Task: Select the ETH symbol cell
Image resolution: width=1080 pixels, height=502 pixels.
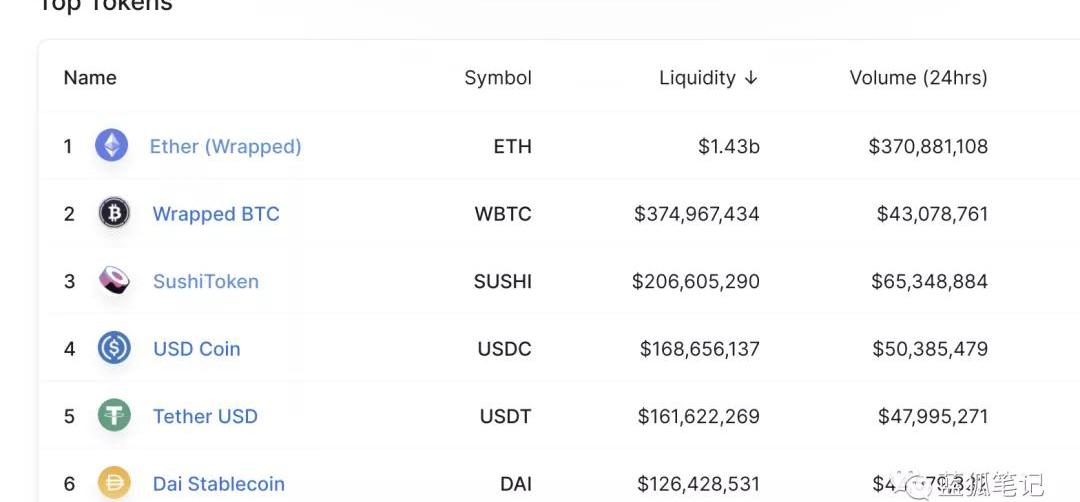Action: [513, 146]
